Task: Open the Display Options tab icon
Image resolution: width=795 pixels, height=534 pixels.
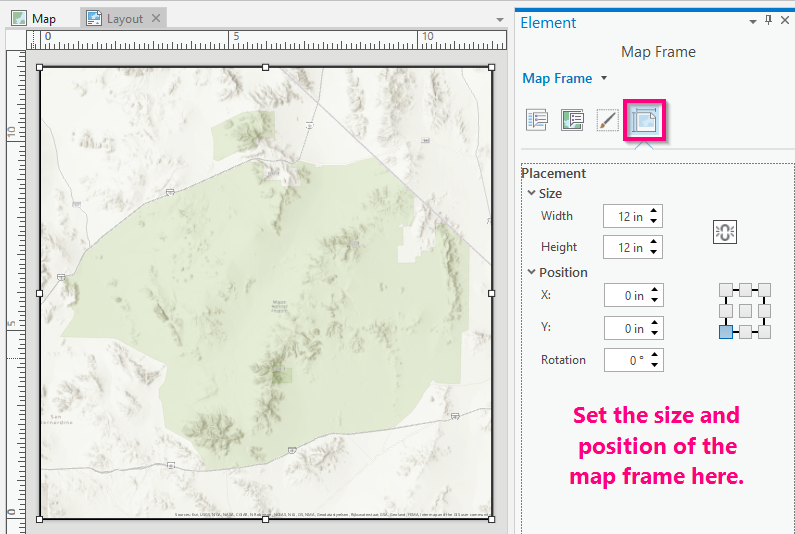Action: 572,120
